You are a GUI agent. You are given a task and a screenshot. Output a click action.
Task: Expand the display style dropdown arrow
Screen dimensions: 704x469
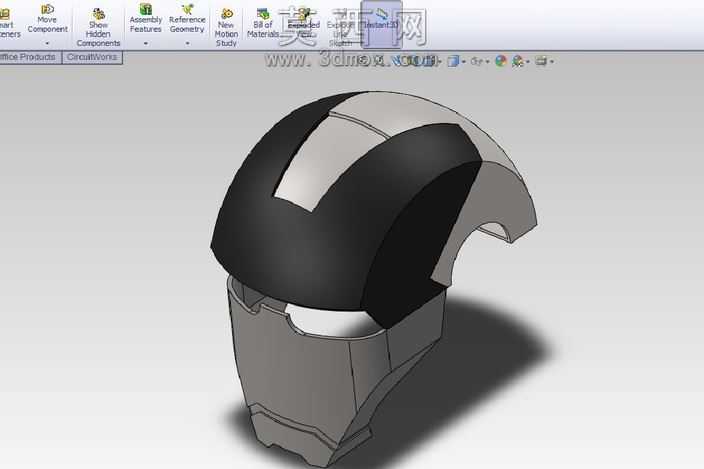(x=463, y=61)
